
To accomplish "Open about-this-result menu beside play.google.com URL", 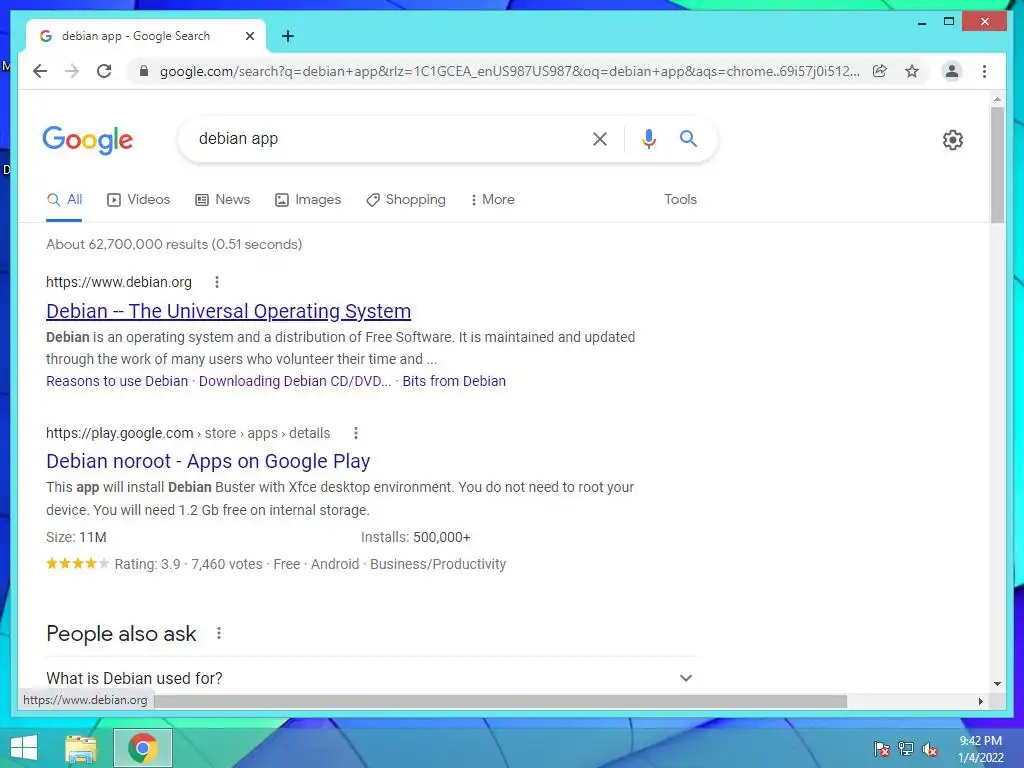I will [x=356, y=433].
